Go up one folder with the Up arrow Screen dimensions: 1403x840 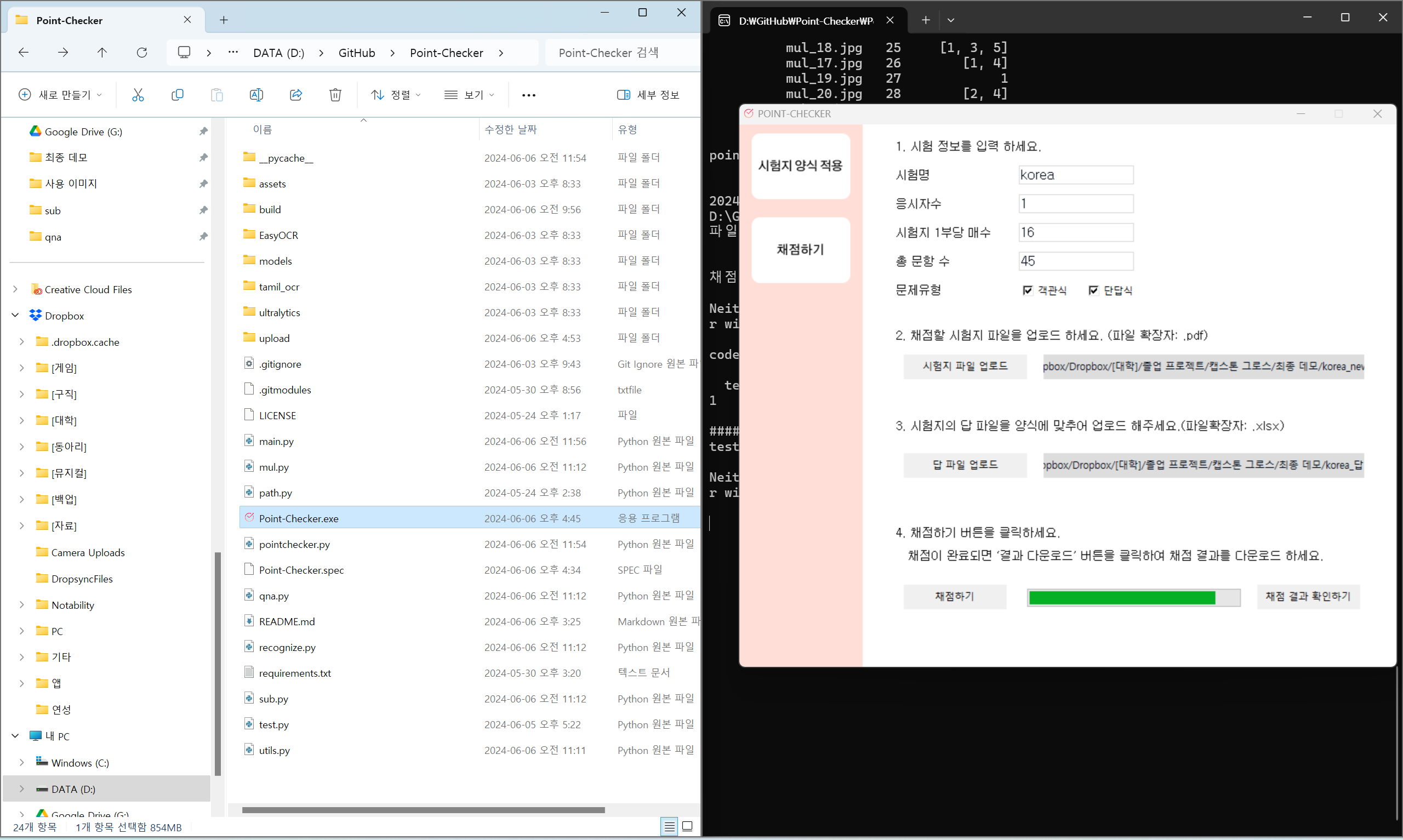tap(102, 53)
